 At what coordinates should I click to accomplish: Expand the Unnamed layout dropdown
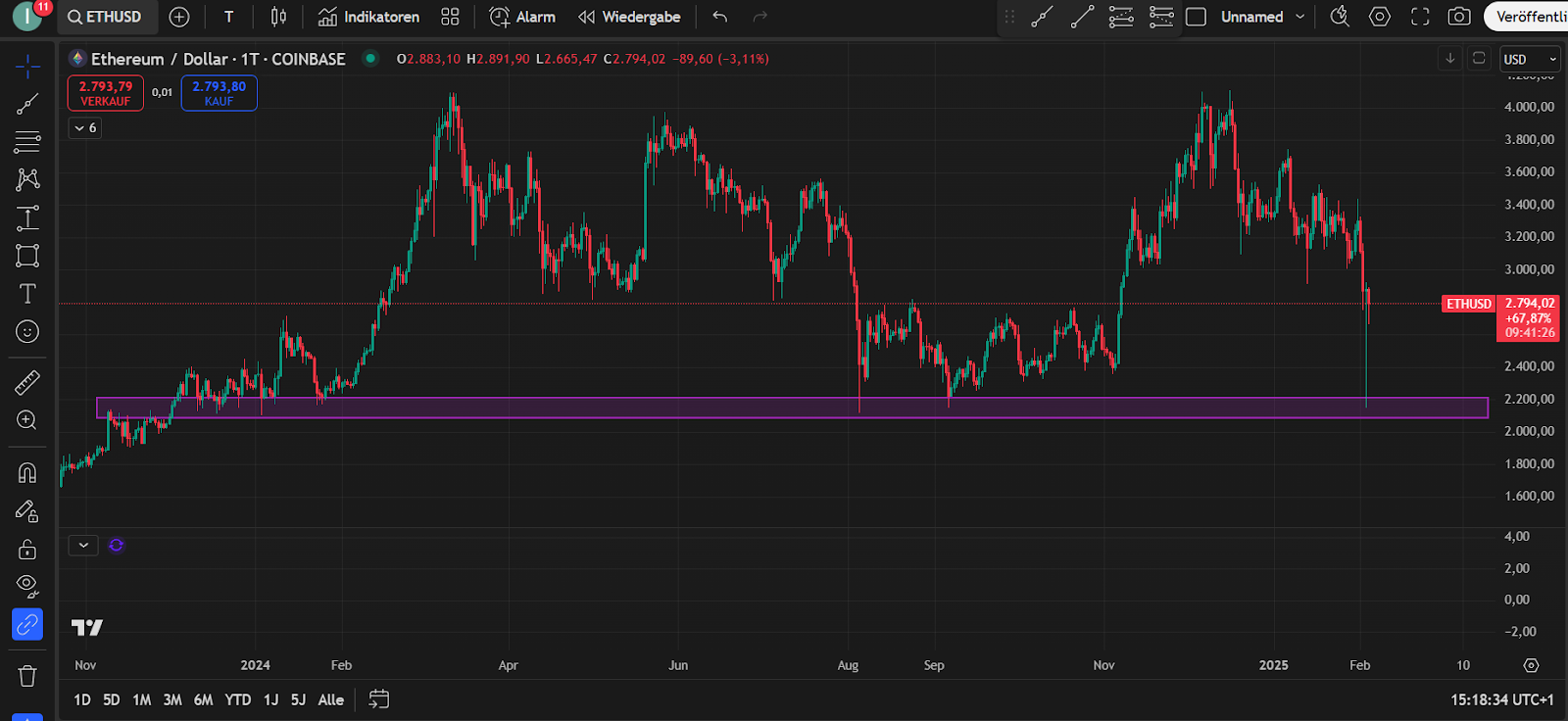tap(1300, 17)
